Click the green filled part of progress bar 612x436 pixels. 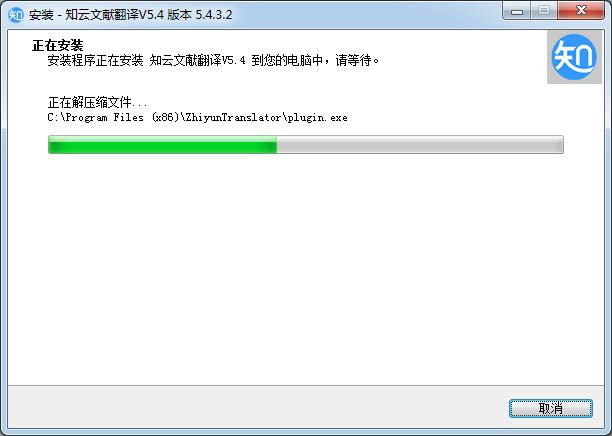(x=162, y=144)
